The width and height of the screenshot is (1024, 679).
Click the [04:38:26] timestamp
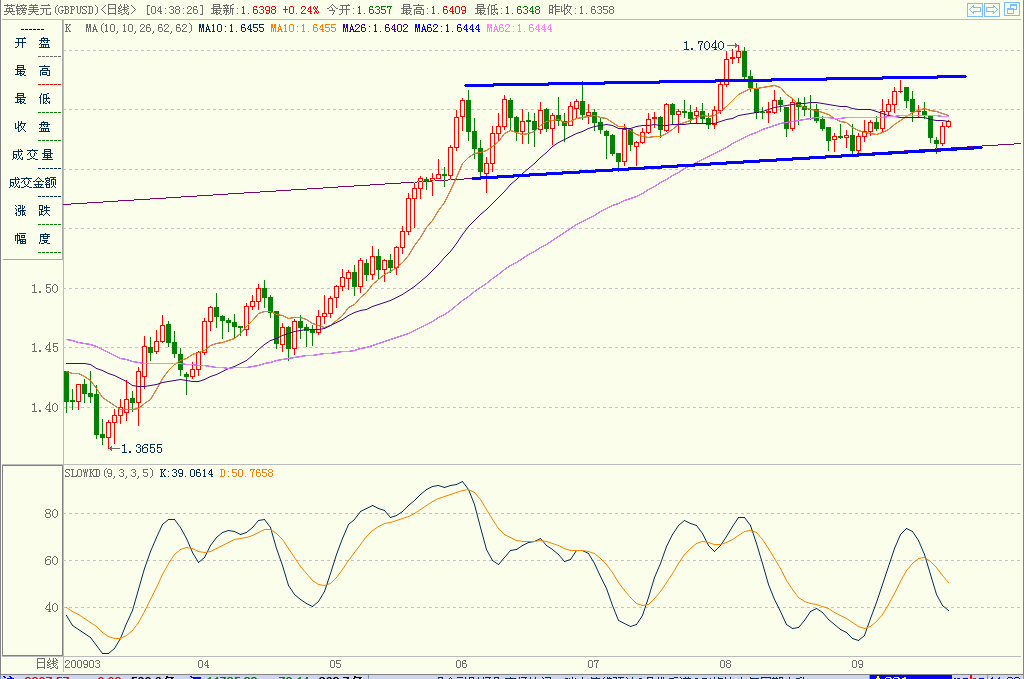click(175, 10)
